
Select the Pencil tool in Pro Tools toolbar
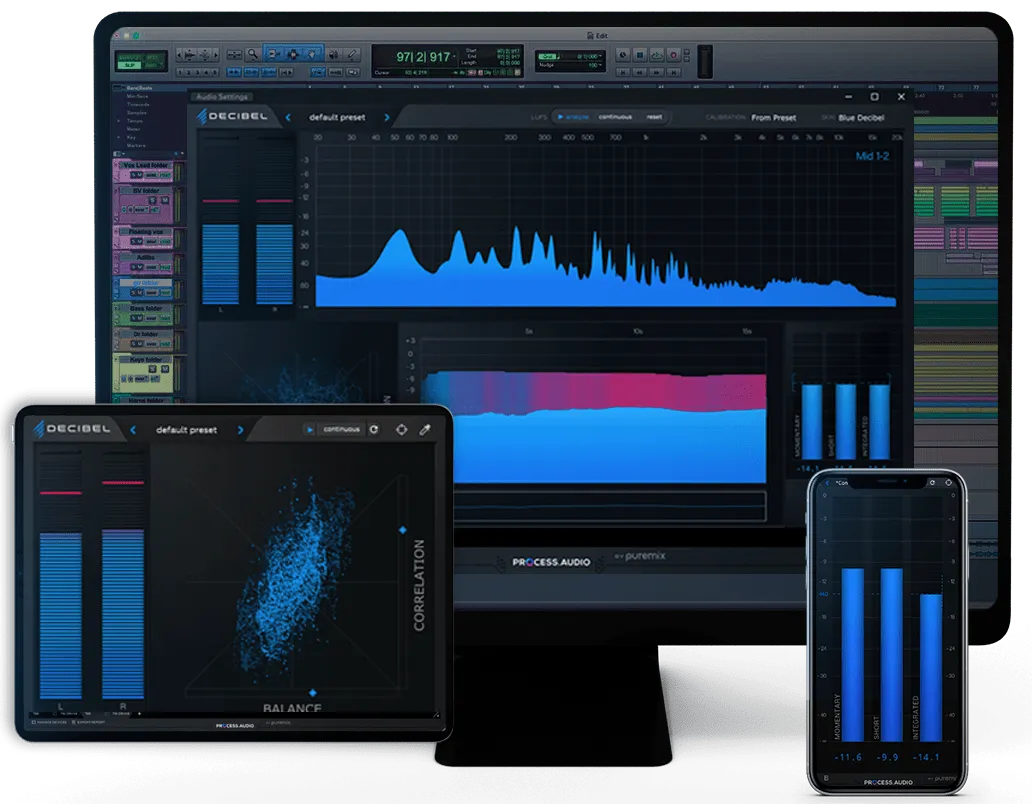click(352, 55)
